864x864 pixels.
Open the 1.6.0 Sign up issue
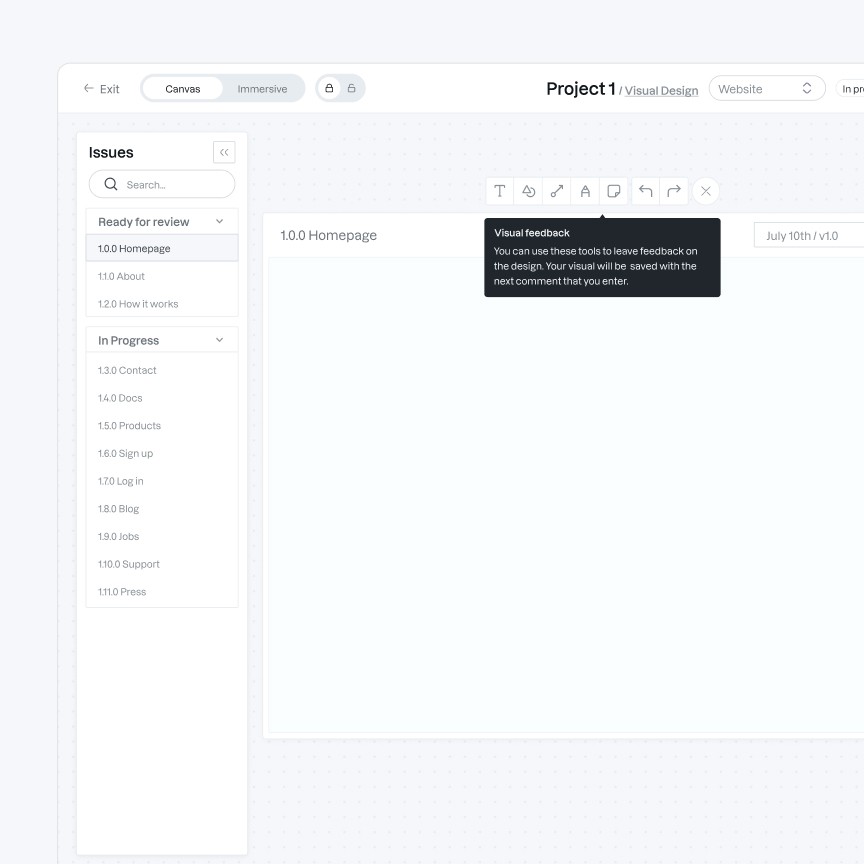pyautogui.click(x=162, y=453)
